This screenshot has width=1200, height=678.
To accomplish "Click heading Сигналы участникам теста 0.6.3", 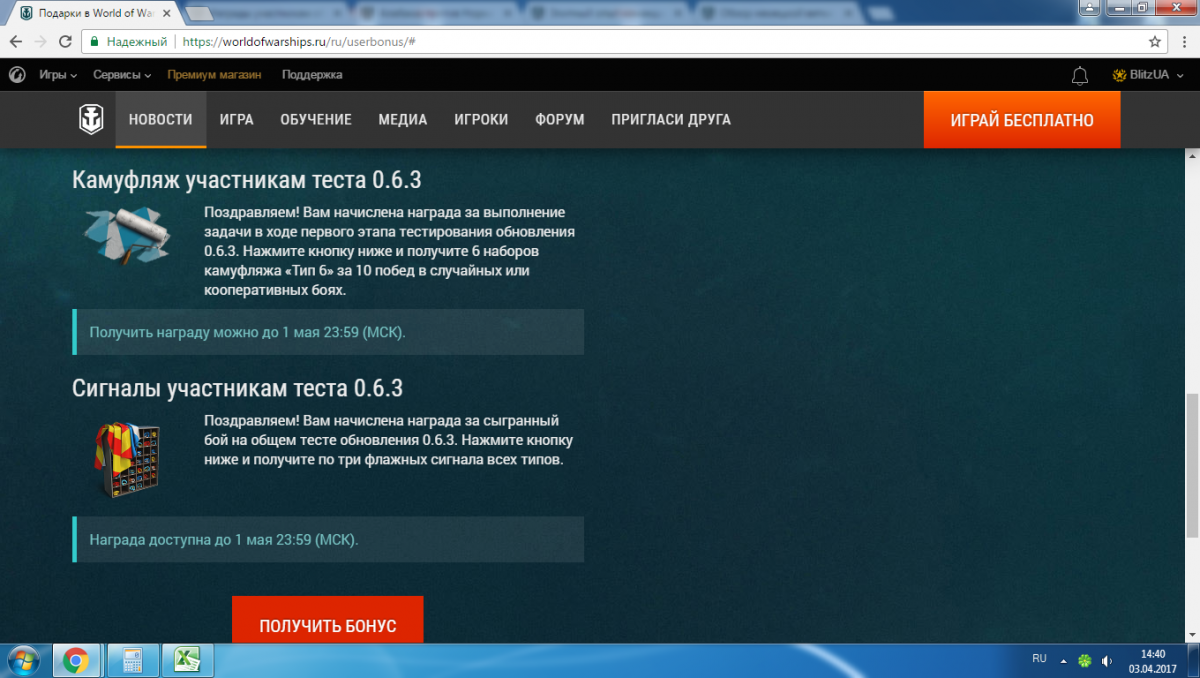I will tap(237, 388).
